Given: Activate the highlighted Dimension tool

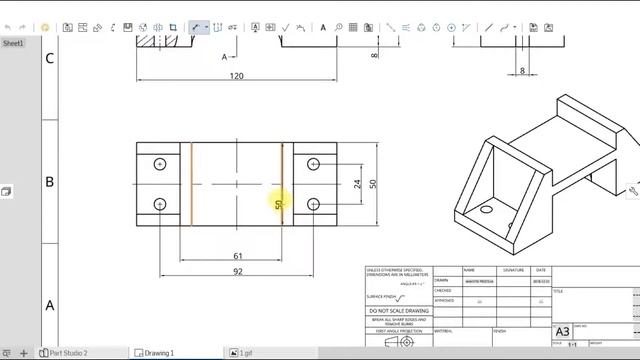Looking at the screenshot, I should click(x=196, y=27).
